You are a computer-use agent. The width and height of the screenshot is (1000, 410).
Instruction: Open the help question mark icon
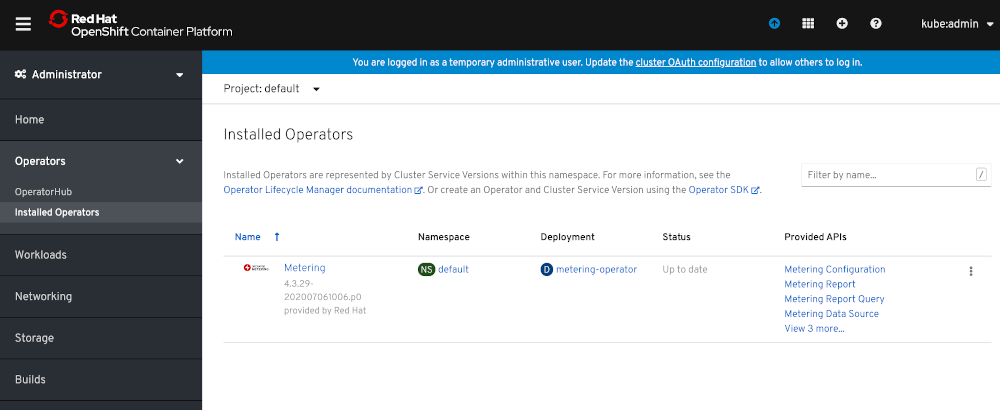(876, 24)
